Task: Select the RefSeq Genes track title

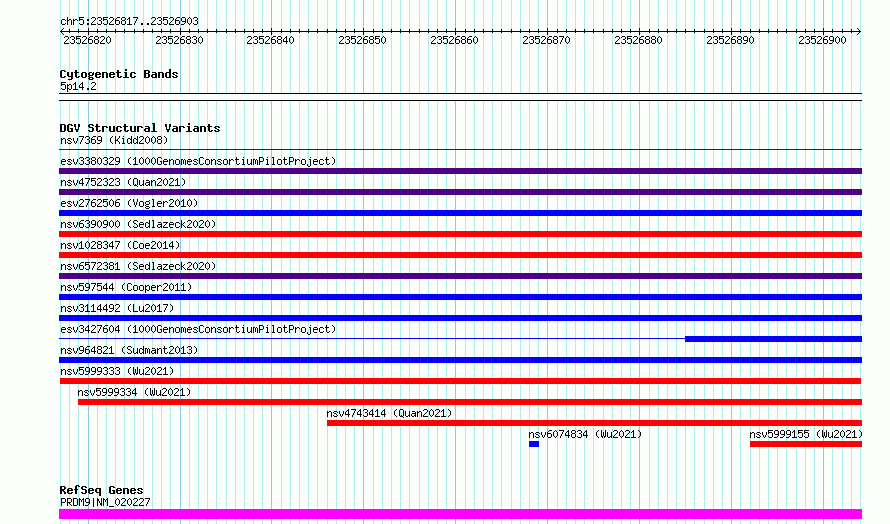Action: 102,490
